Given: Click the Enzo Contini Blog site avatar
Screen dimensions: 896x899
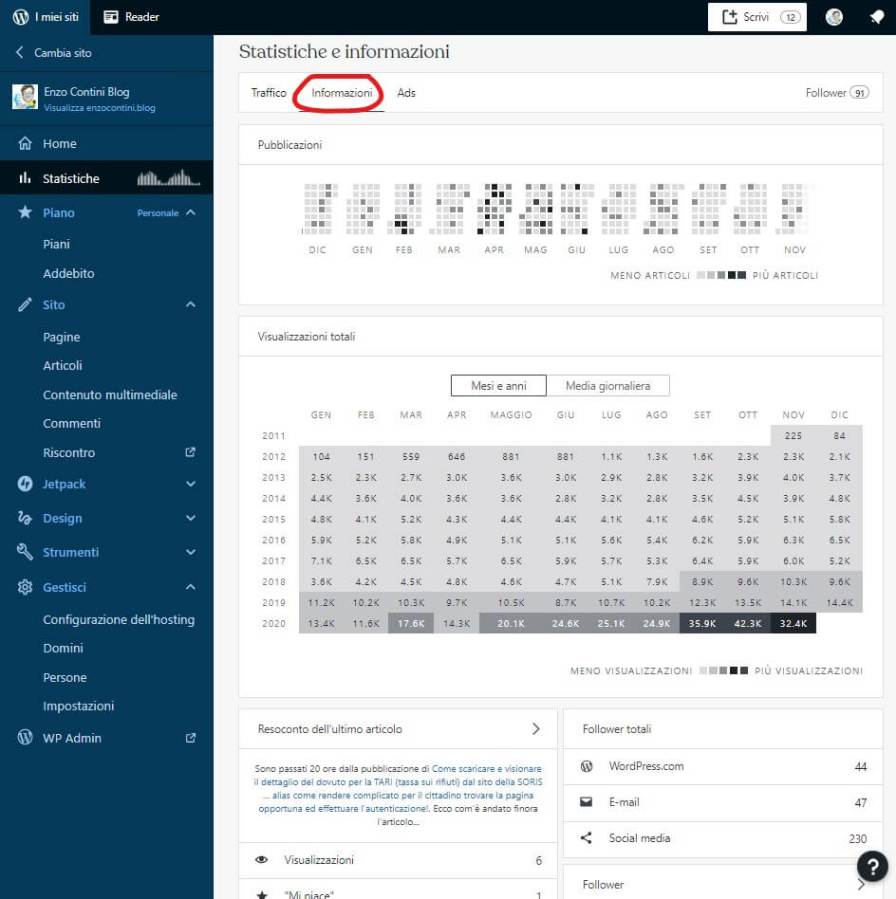Looking at the screenshot, I should click(25, 97).
